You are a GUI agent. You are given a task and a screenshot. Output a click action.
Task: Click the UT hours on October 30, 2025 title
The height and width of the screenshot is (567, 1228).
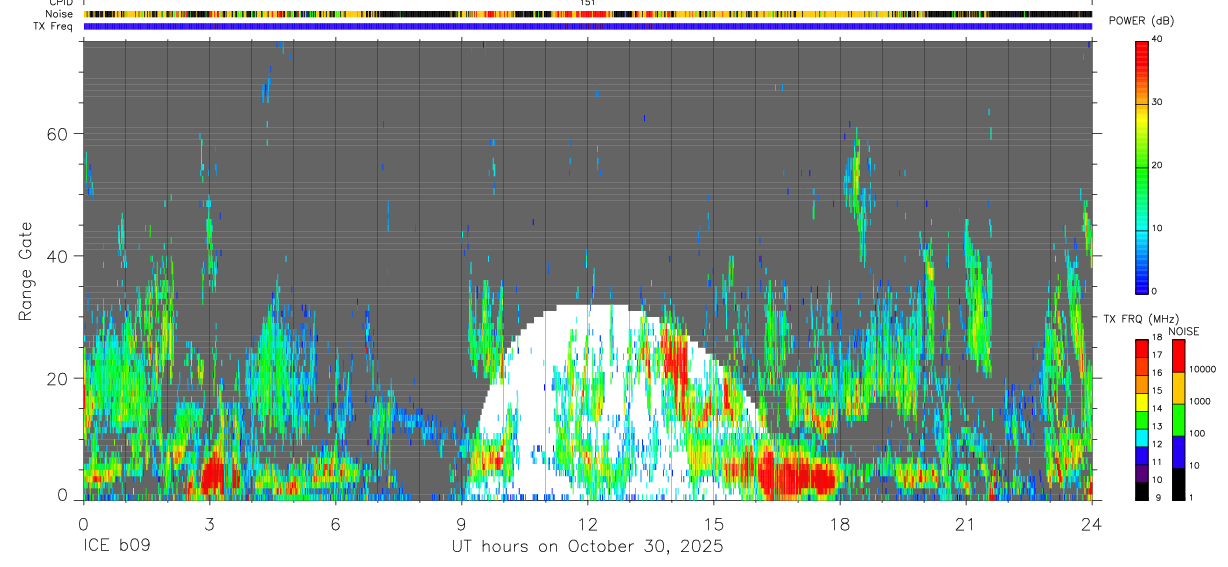click(587, 547)
